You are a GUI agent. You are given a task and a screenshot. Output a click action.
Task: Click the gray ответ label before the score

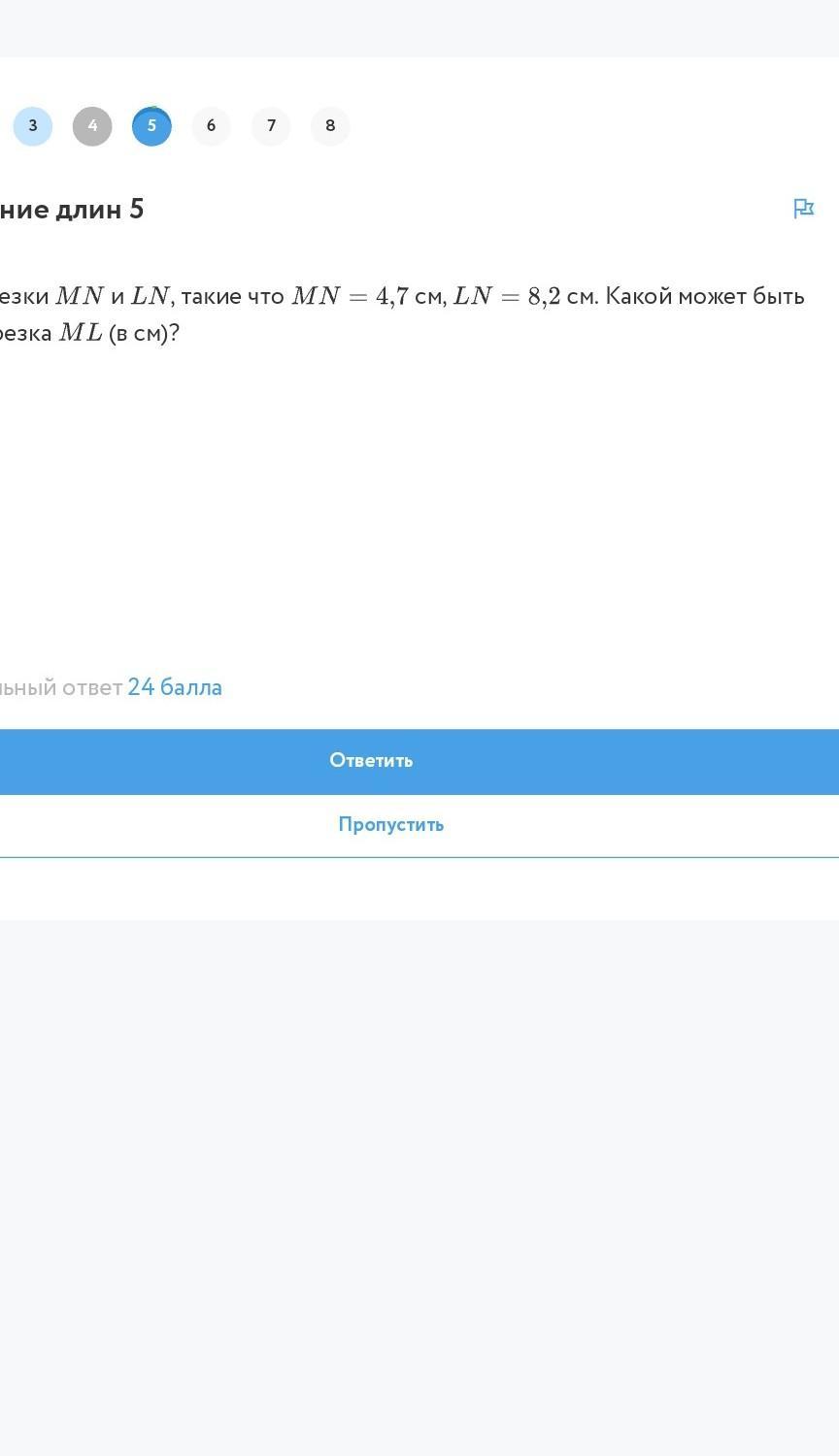(92, 687)
